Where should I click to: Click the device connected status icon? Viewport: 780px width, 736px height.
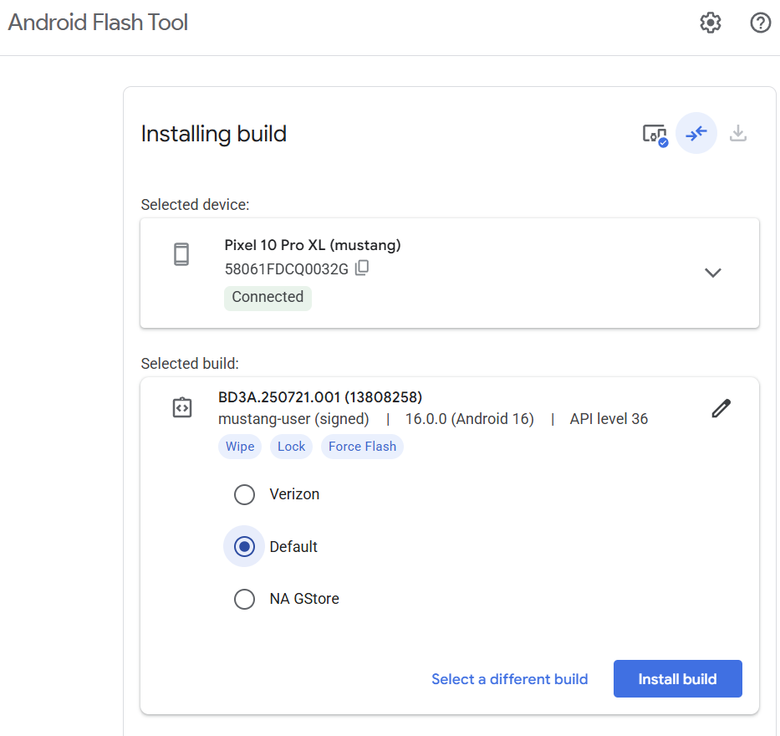(655, 135)
